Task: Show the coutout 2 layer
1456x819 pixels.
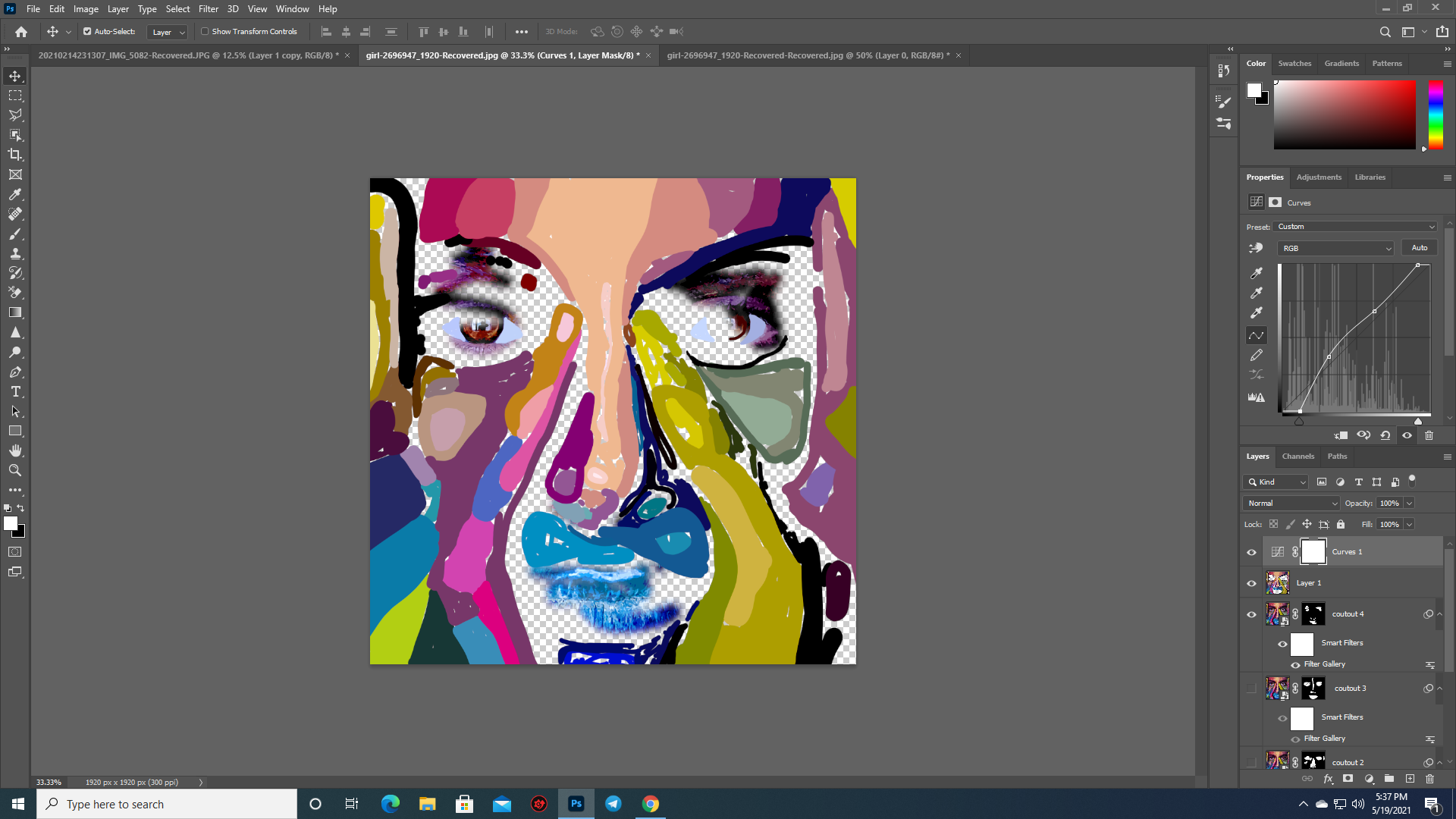Action: pos(1251,762)
